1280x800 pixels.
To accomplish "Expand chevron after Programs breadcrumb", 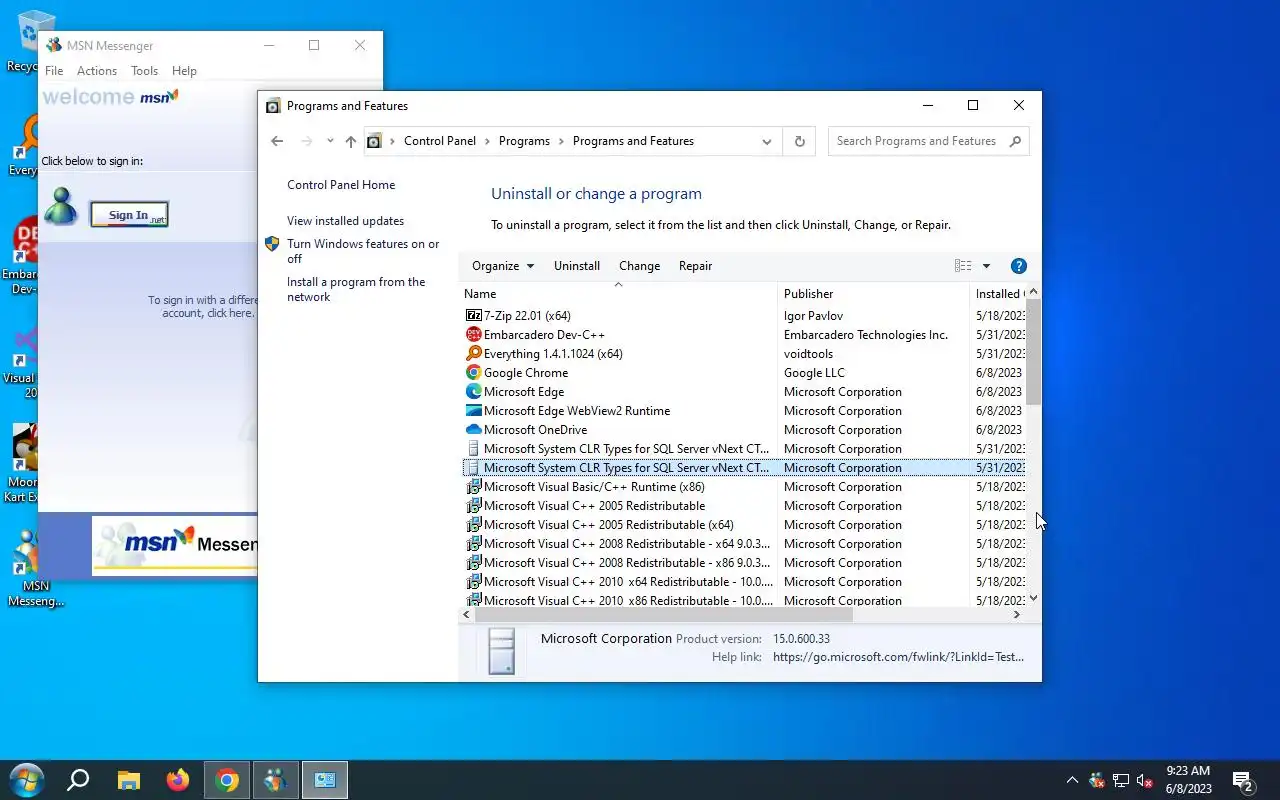I will pyautogui.click(x=562, y=141).
